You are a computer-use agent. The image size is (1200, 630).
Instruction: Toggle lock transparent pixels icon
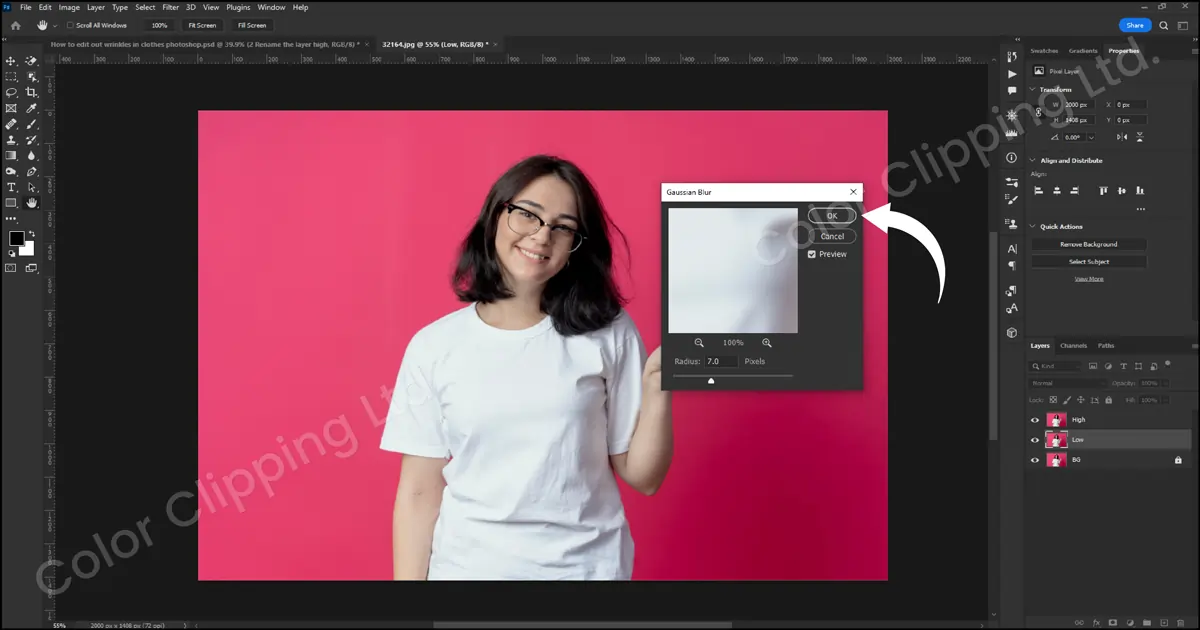point(1051,400)
